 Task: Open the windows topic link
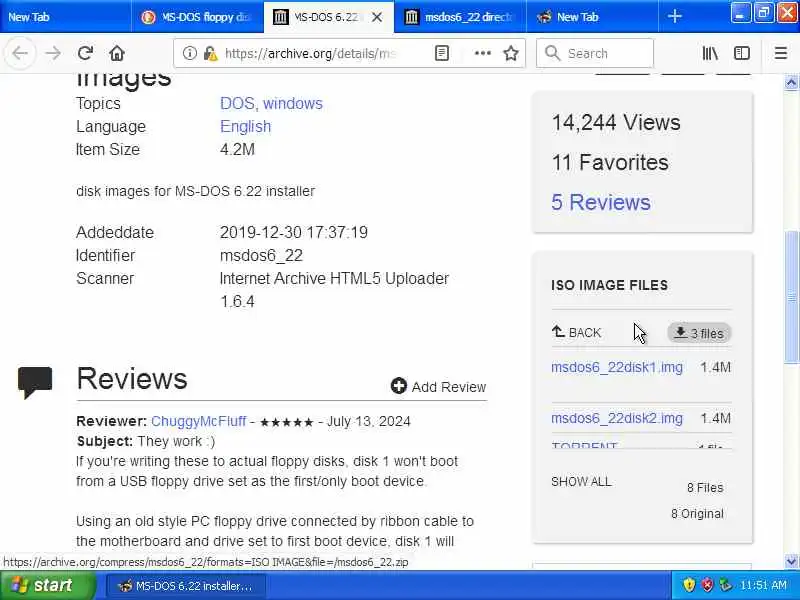click(293, 104)
